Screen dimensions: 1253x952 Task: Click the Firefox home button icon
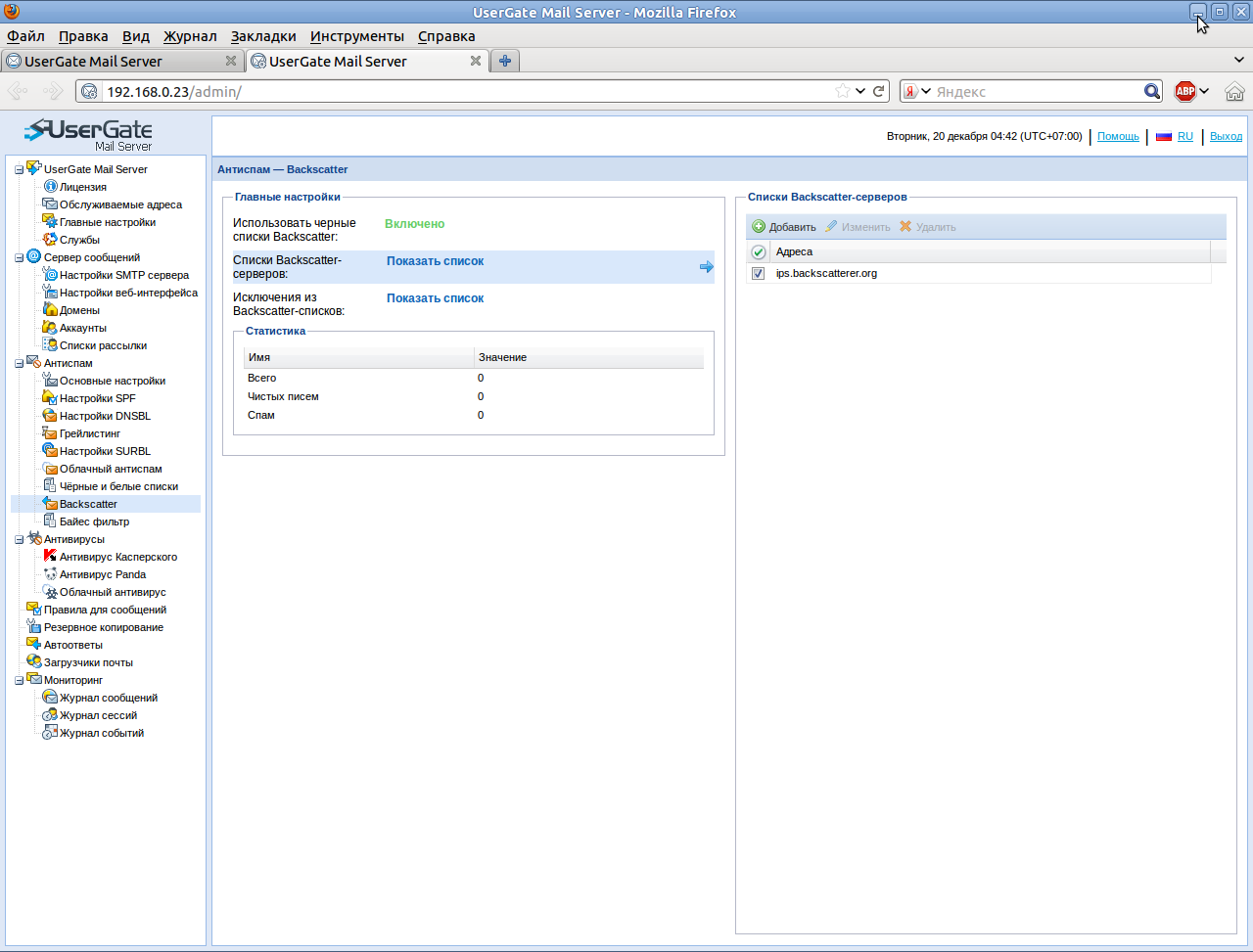1234,91
